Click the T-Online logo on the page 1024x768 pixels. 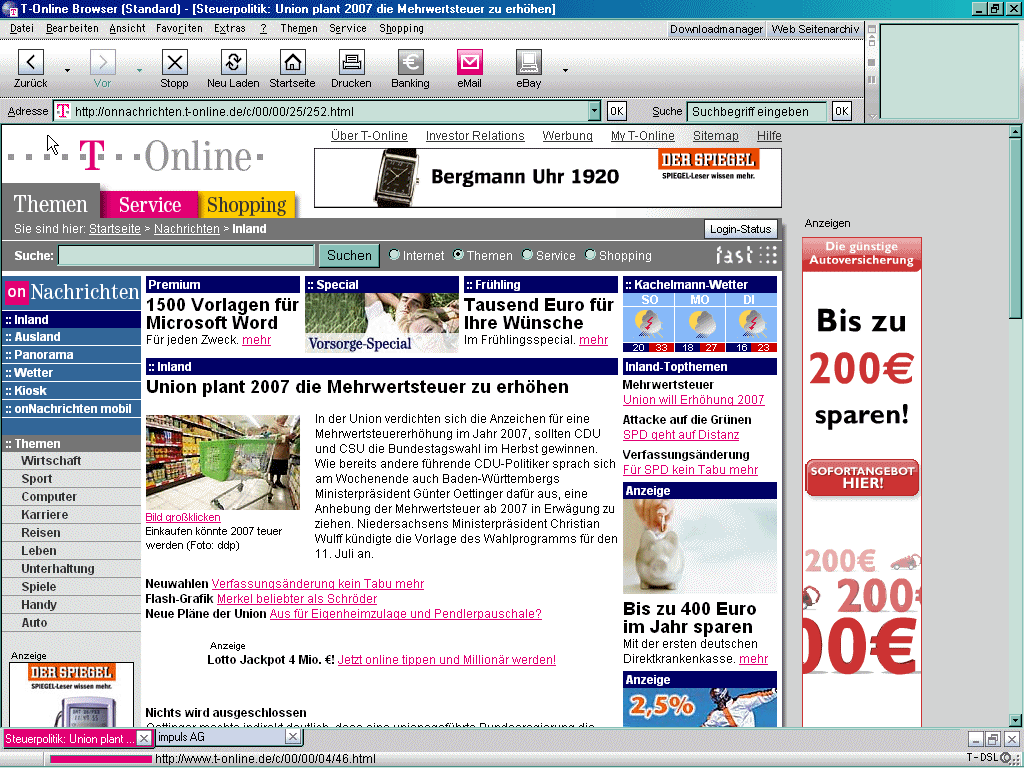pyautogui.click(x=136, y=157)
